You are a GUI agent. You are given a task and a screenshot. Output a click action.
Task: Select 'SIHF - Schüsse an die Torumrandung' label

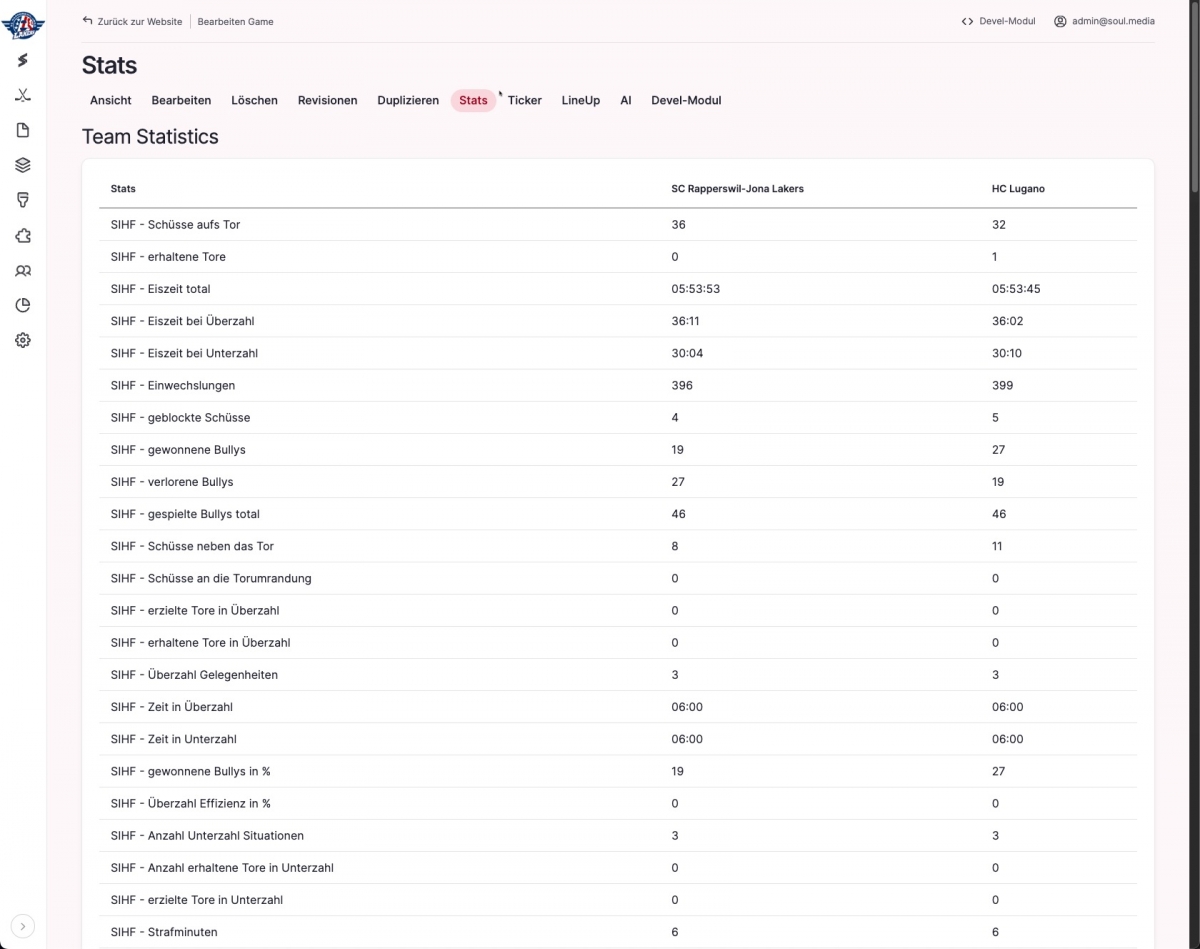tap(211, 578)
